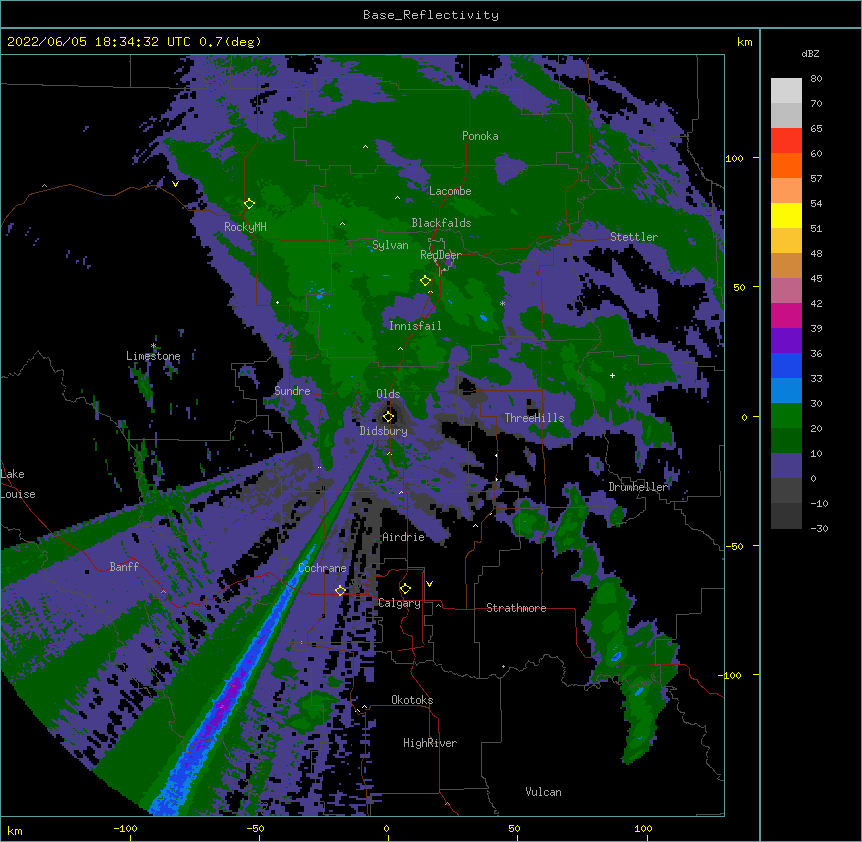Click the Lake Louise label
The height and width of the screenshot is (842, 862).
[x=18, y=484]
